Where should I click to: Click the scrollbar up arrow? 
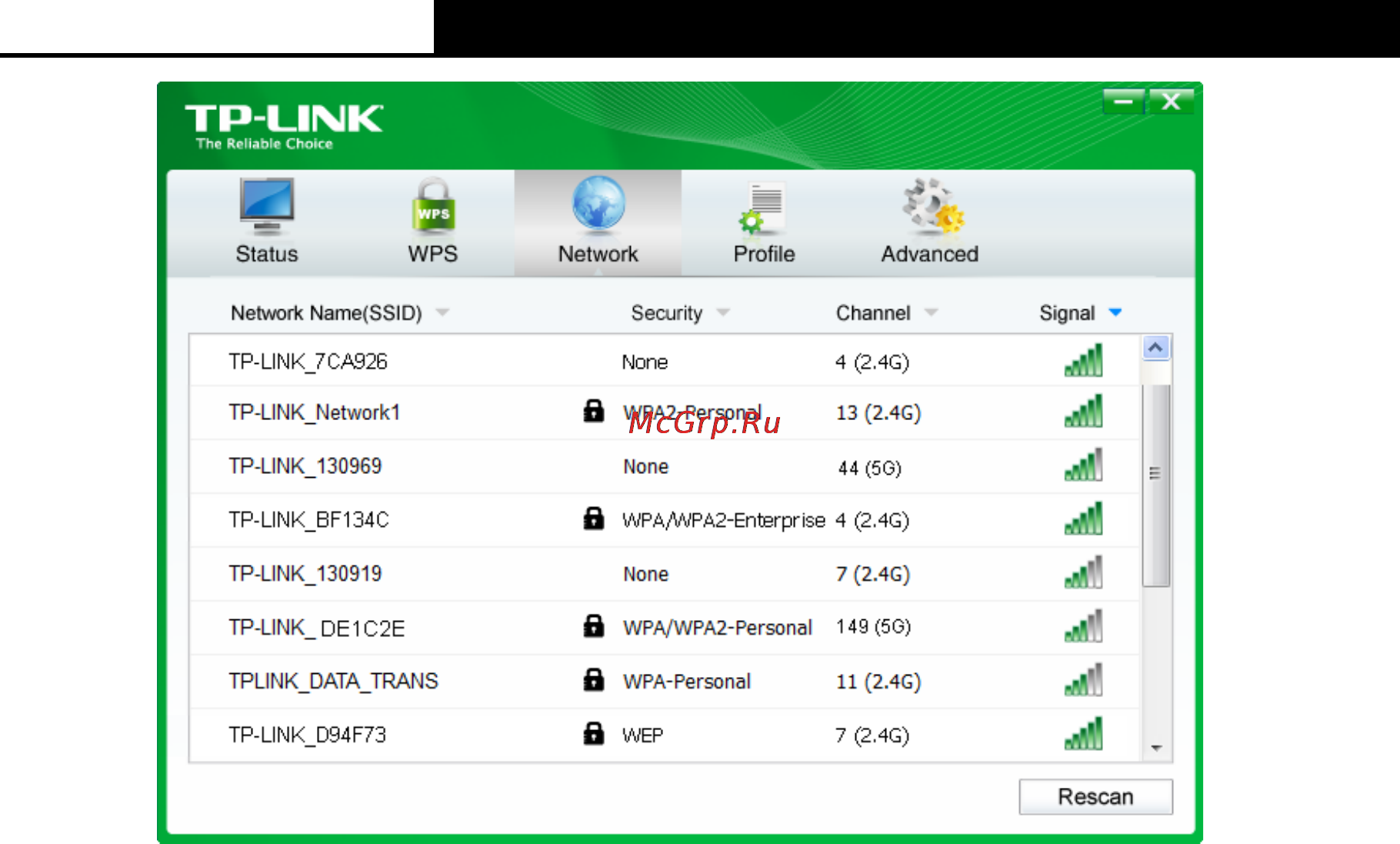pyautogui.click(x=1155, y=348)
